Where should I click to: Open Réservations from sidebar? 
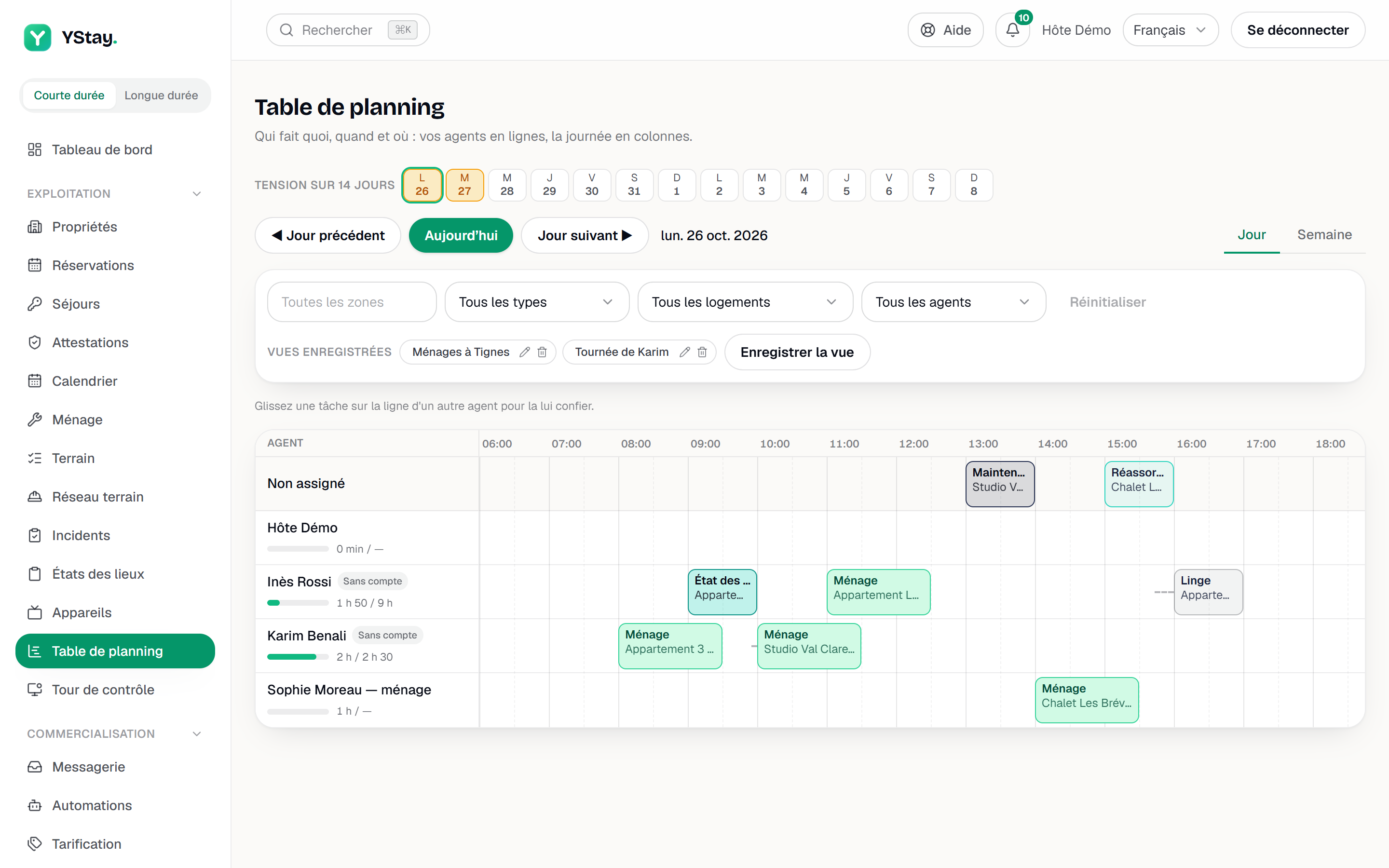[x=115, y=265]
